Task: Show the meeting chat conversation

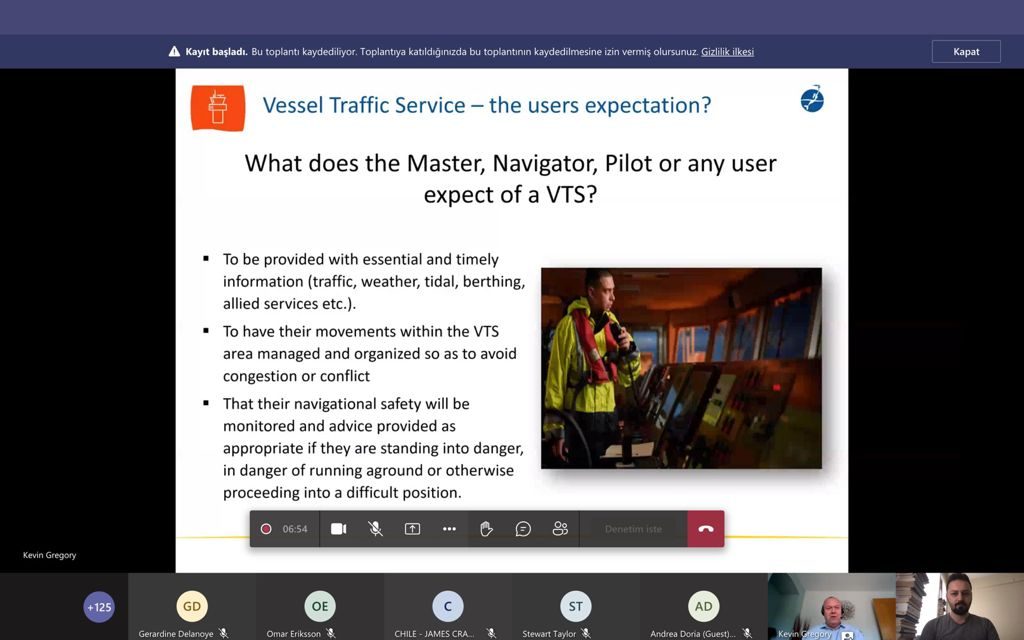Action: click(523, 529)
